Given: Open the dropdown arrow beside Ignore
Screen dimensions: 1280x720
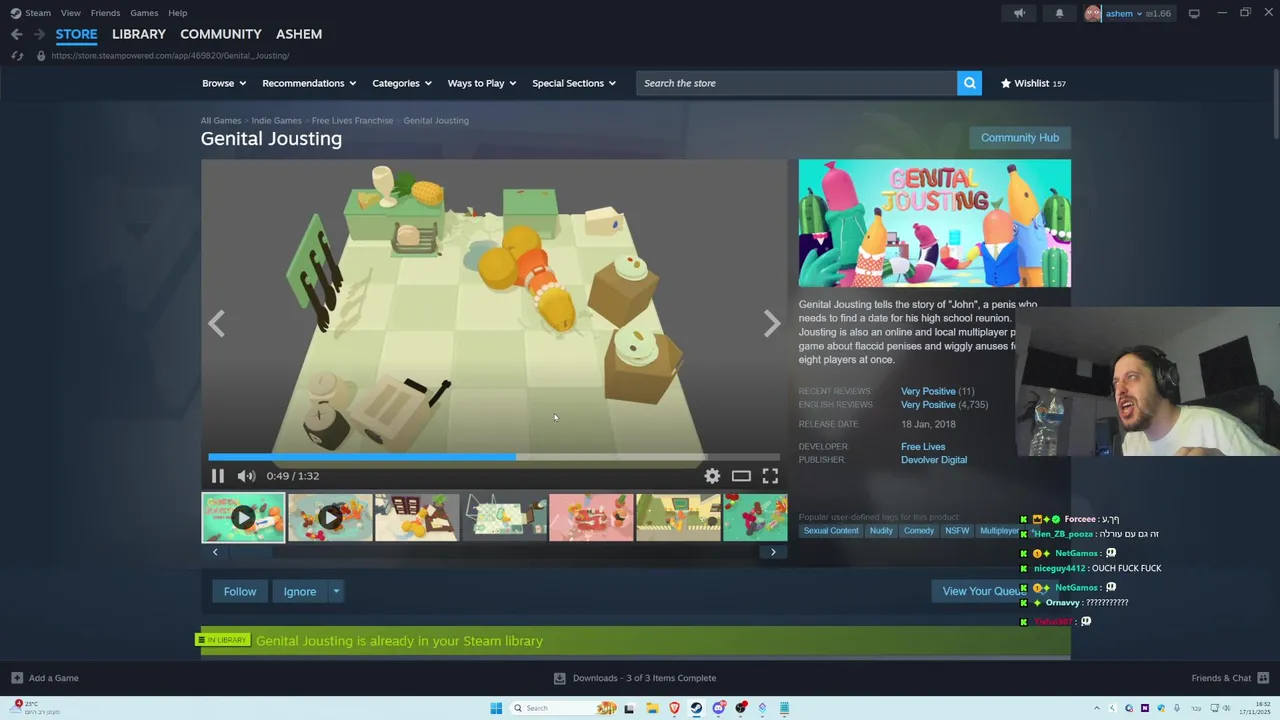Looking at the screenshot, I should point(336,591).
